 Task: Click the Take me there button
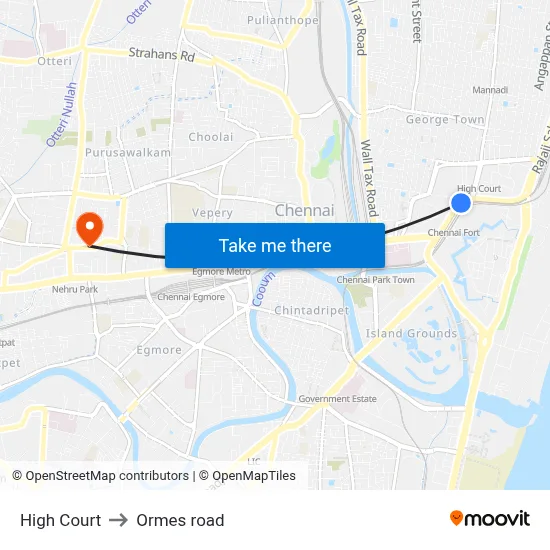point(275,246)
